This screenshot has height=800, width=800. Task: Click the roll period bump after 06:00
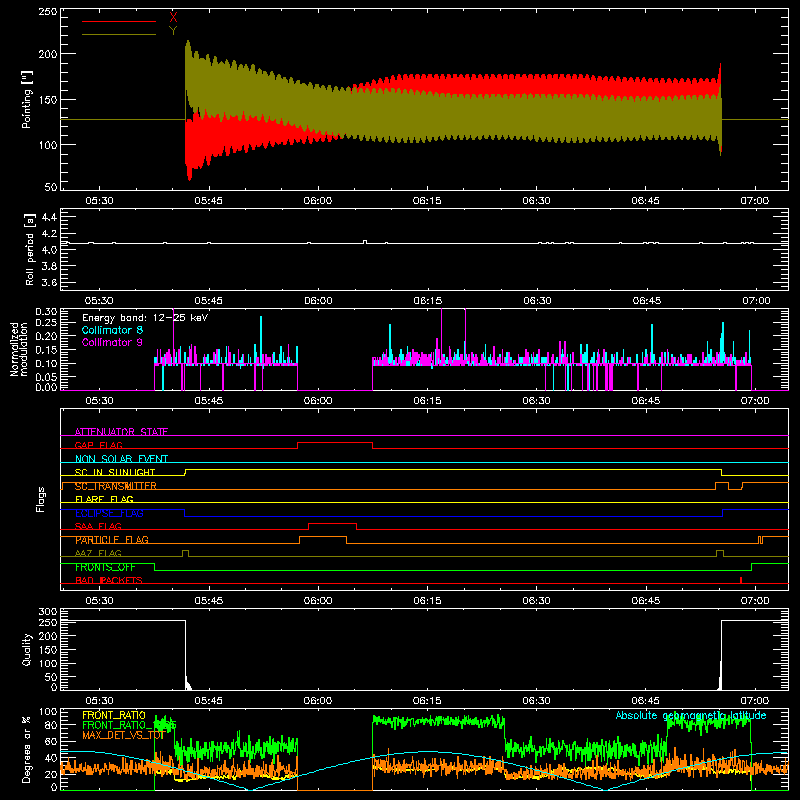point(365,241)
